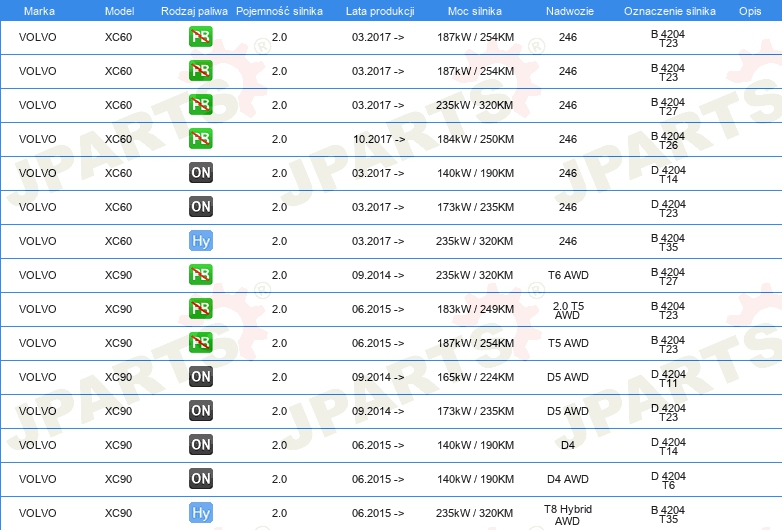Click the ON diesel icon in XC60 173kW / 235KM row
The image size is (782, 530).
click(x=200, y=206)
